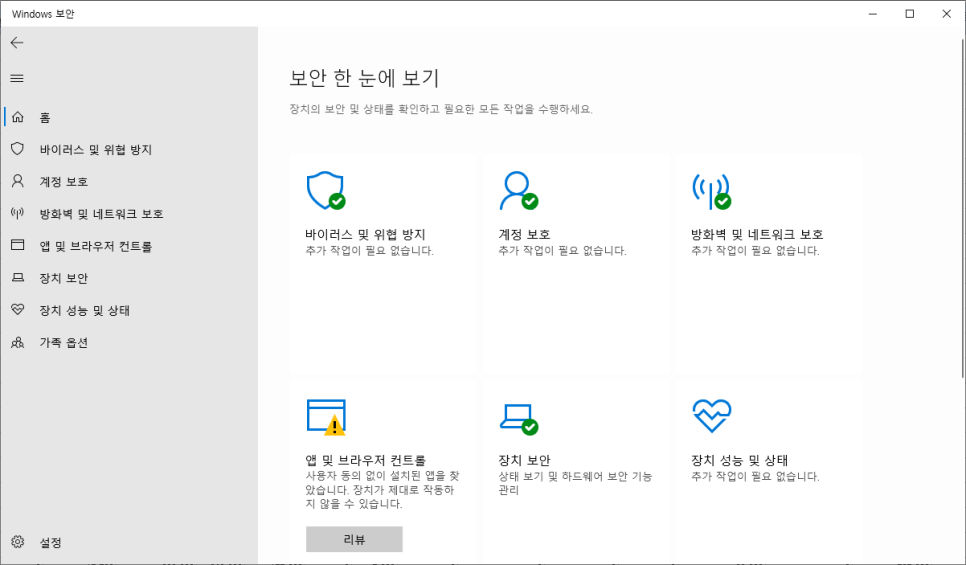Screen dimensions: 966x565
Task: Open the hamburger navigation menu
Action: tap(17, 78)
